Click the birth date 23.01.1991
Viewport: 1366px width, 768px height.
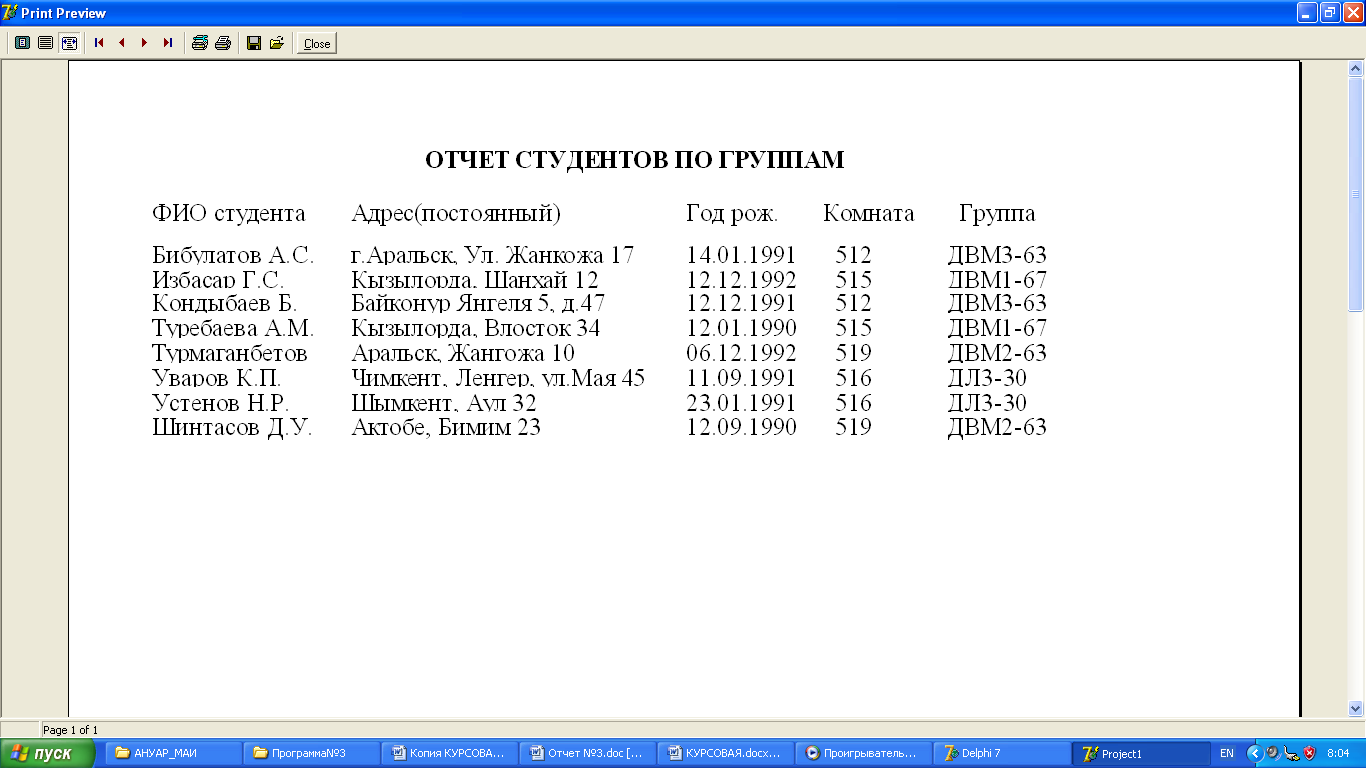click(x=741, y=404)
